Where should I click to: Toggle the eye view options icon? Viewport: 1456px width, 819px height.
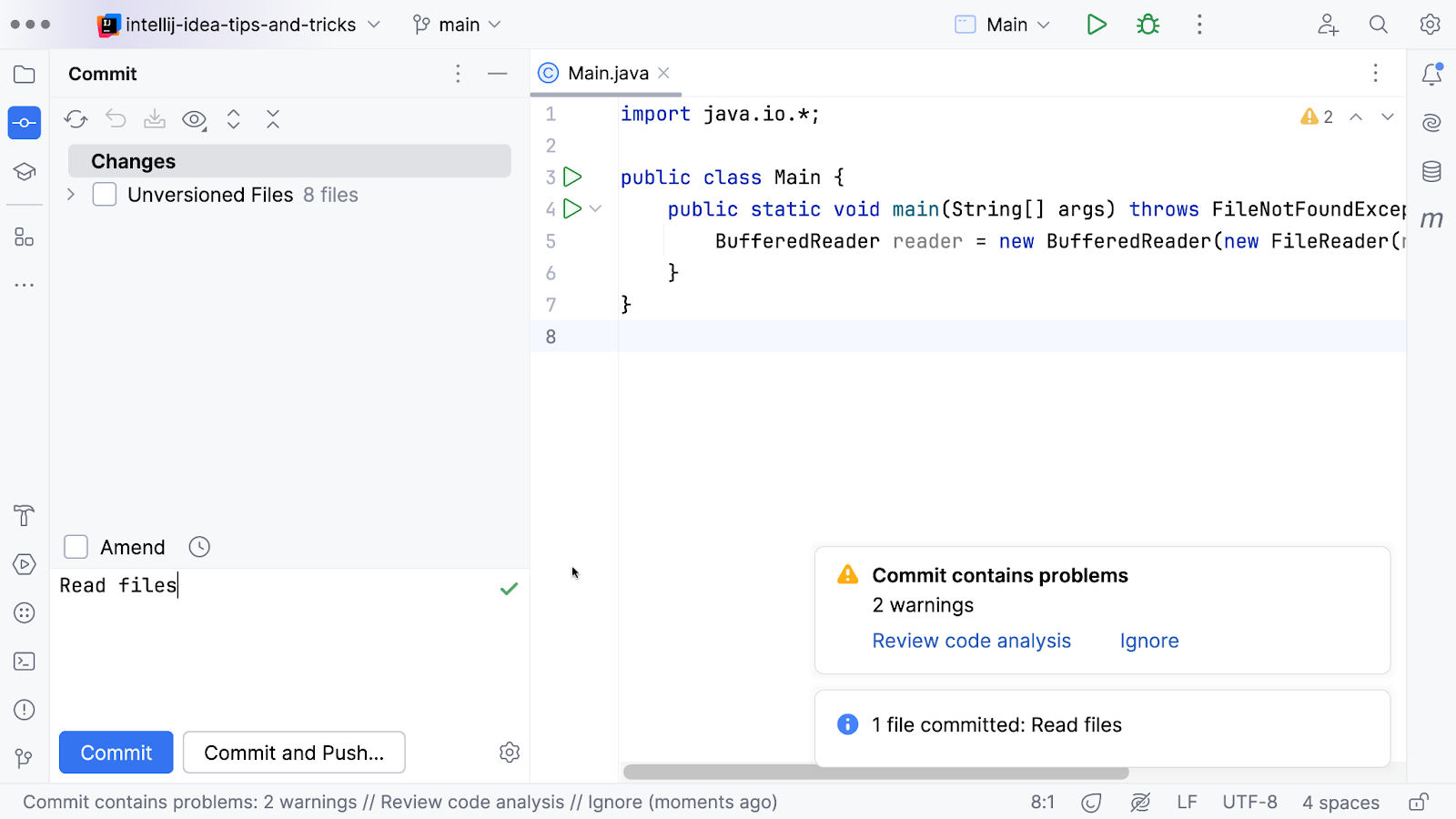coord(194,119)
